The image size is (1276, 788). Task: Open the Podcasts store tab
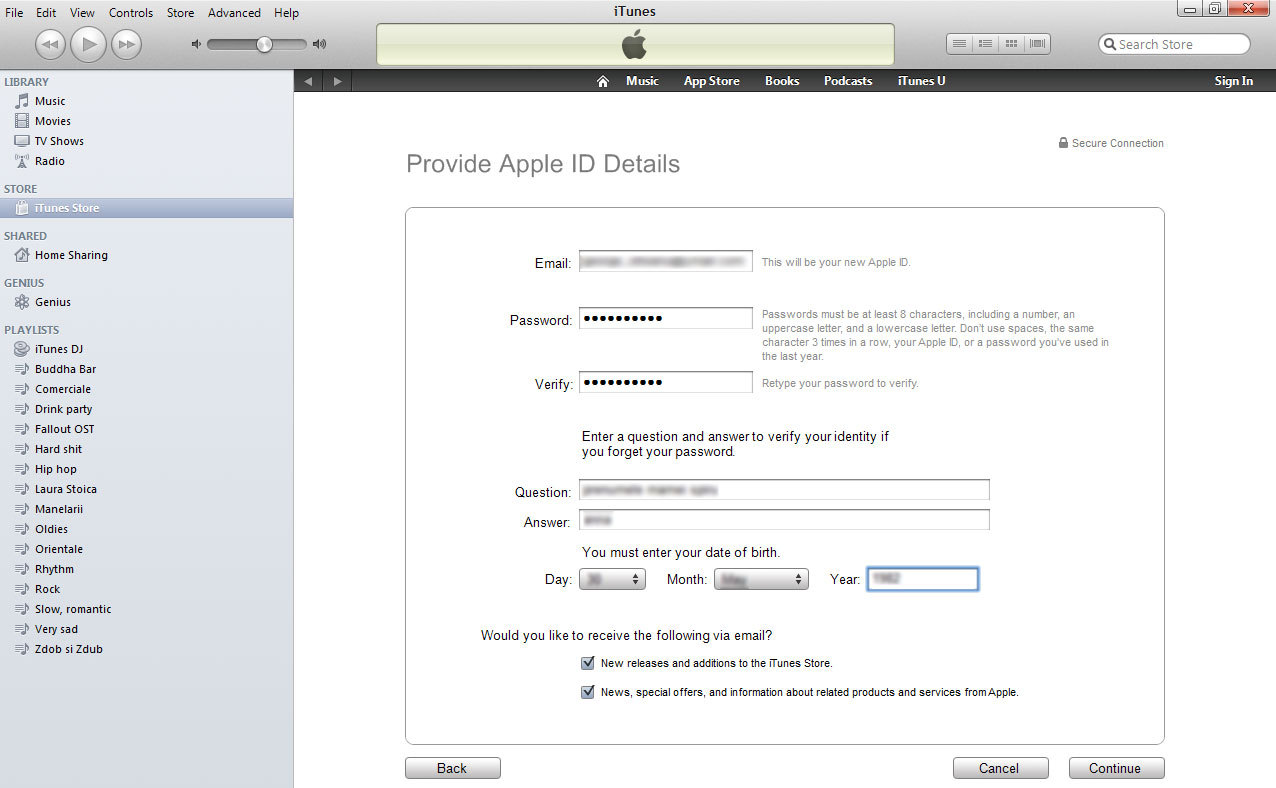848,81
